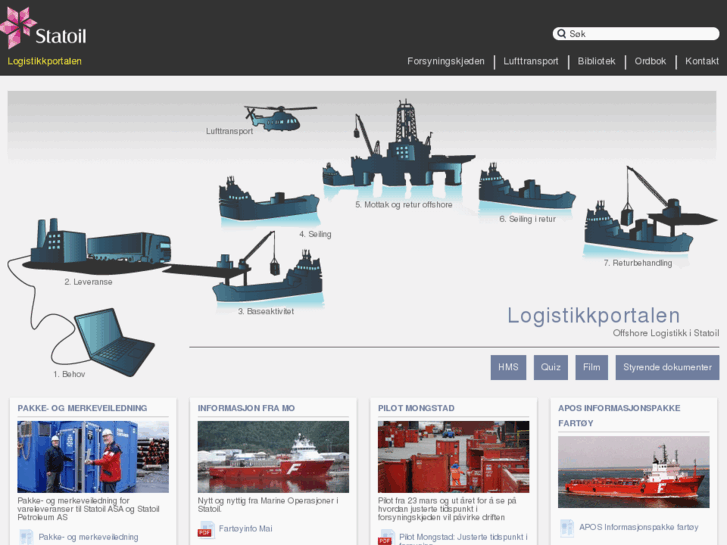Click the document icon beside APOS Informasjonspakke fartøy

567,528
